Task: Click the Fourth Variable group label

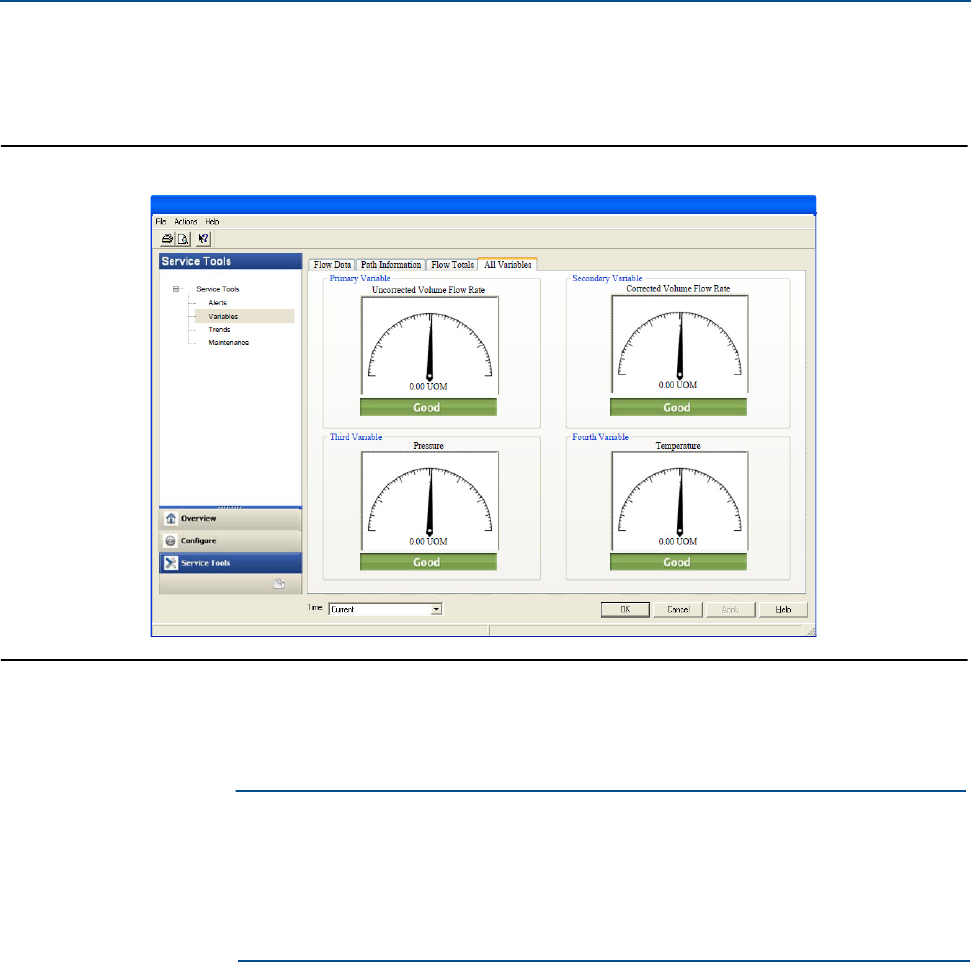Action: (x=600, y=437)
